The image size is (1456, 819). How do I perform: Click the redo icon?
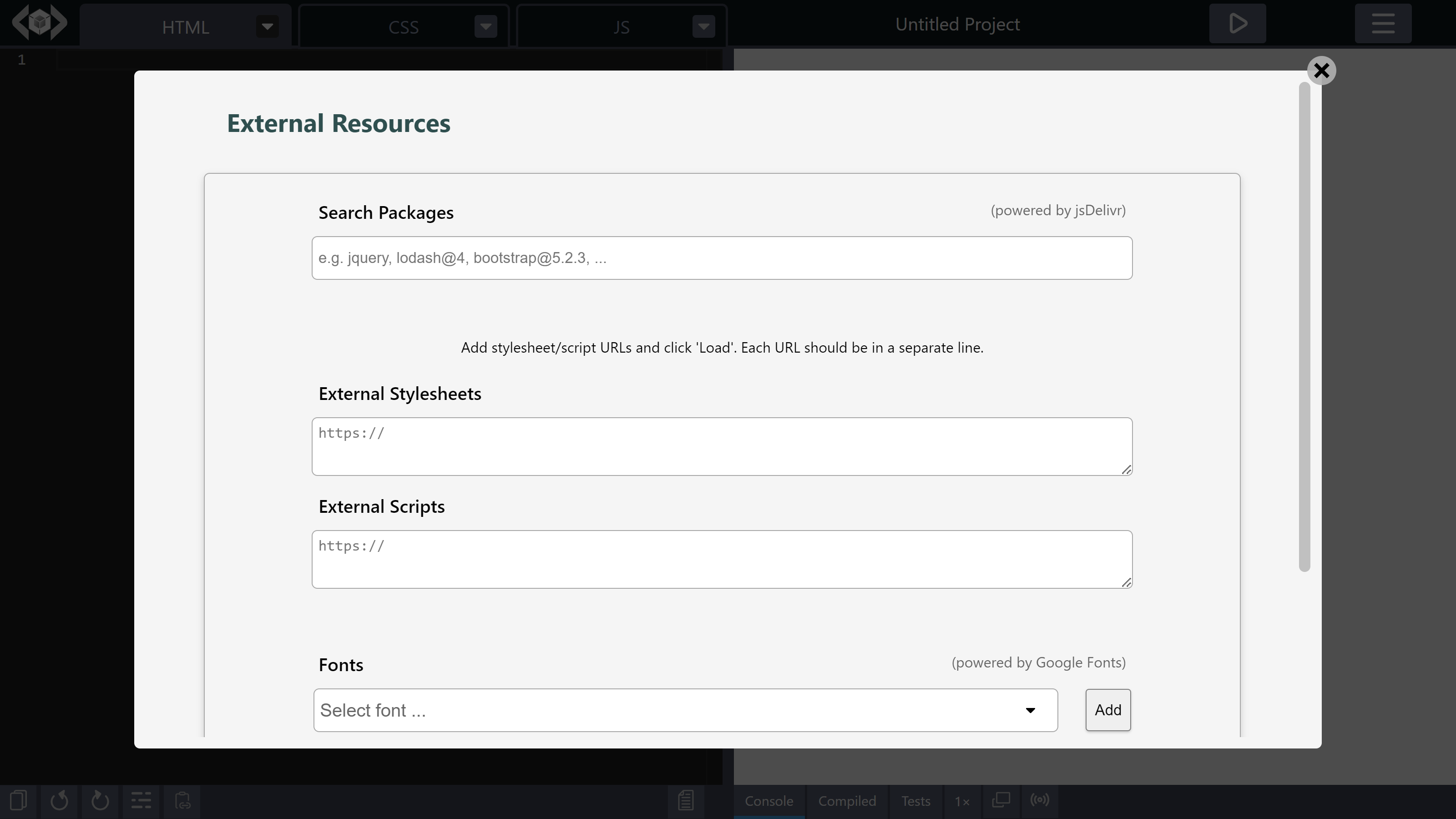(x=100, y=800)
